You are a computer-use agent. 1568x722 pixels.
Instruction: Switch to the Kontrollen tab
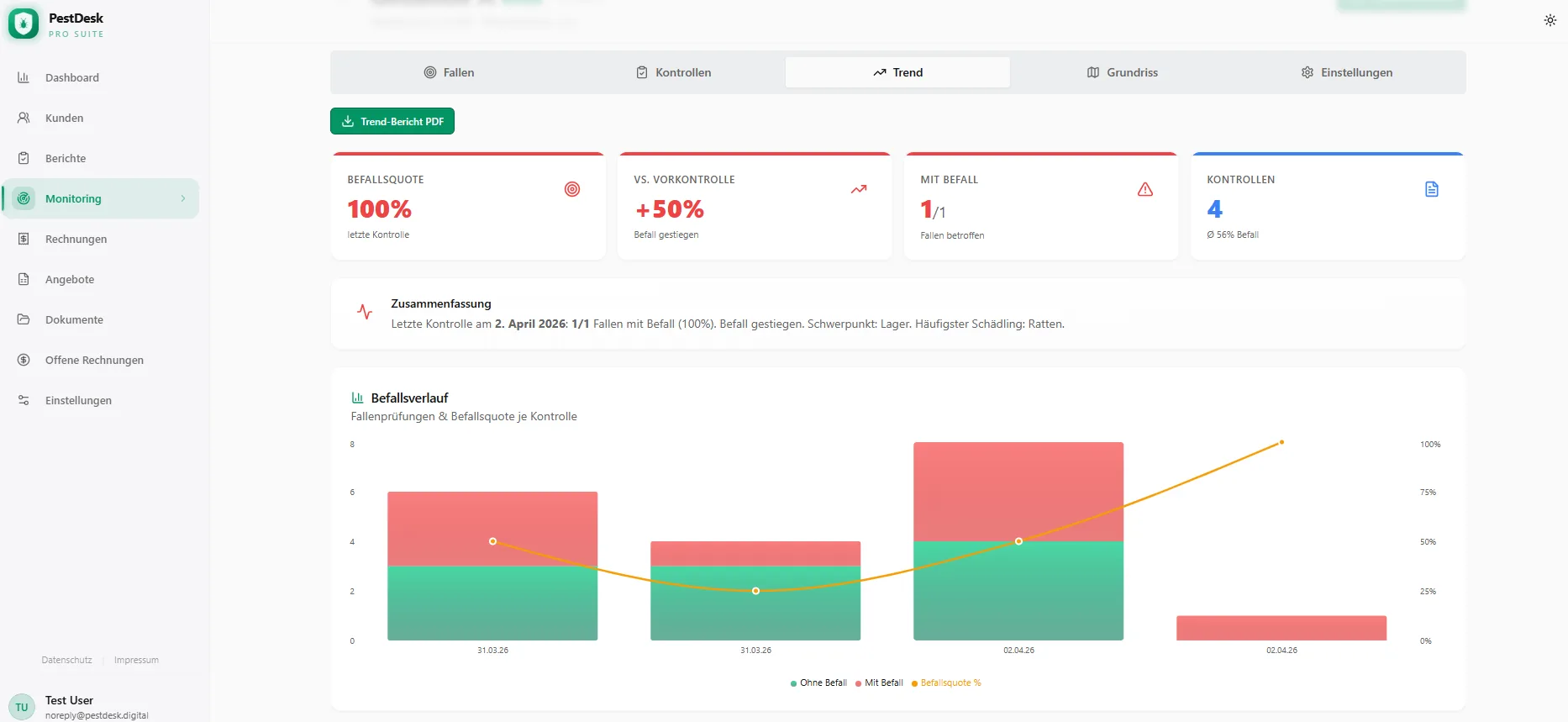673,72
